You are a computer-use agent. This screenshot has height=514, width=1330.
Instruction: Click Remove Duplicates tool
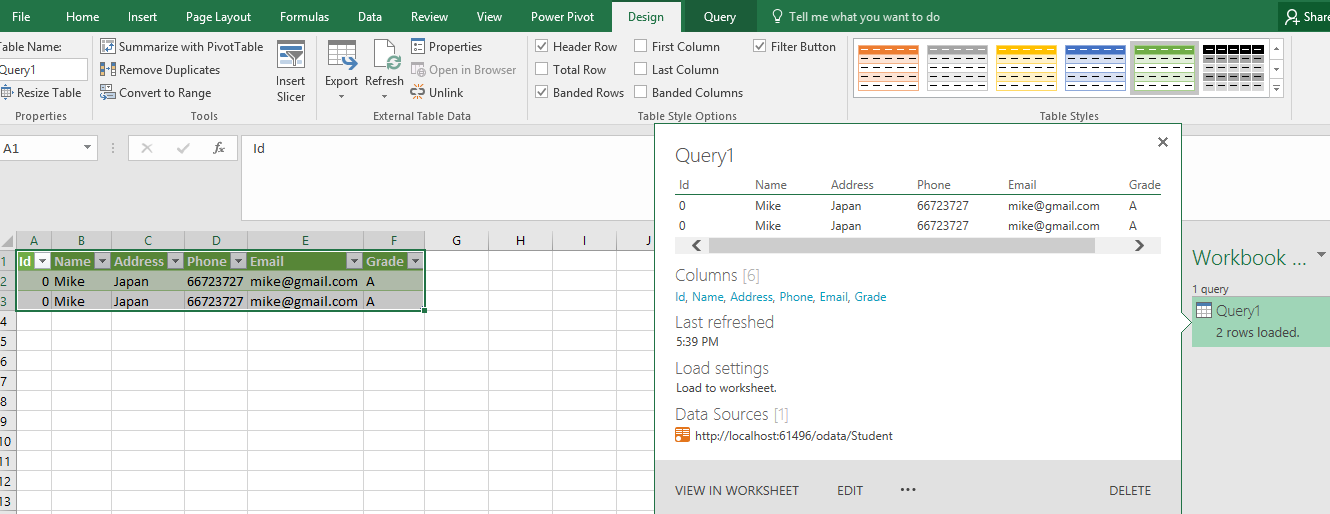[x=160, y=70]
